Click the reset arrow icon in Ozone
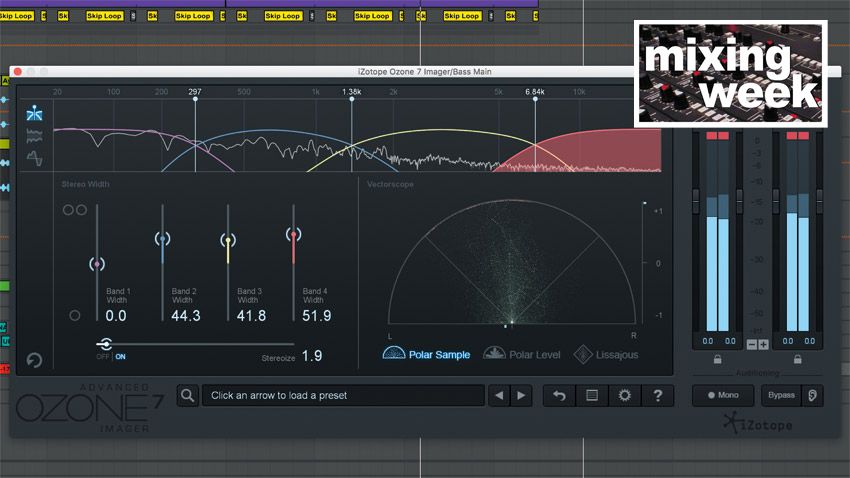 [34, 360]
